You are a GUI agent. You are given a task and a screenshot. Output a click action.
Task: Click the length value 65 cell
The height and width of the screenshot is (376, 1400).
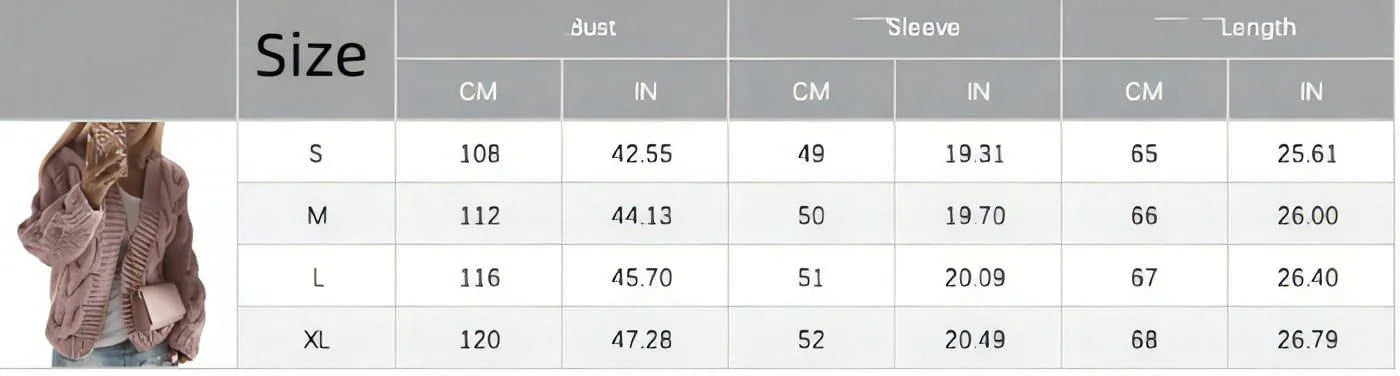click(1144, 153)
